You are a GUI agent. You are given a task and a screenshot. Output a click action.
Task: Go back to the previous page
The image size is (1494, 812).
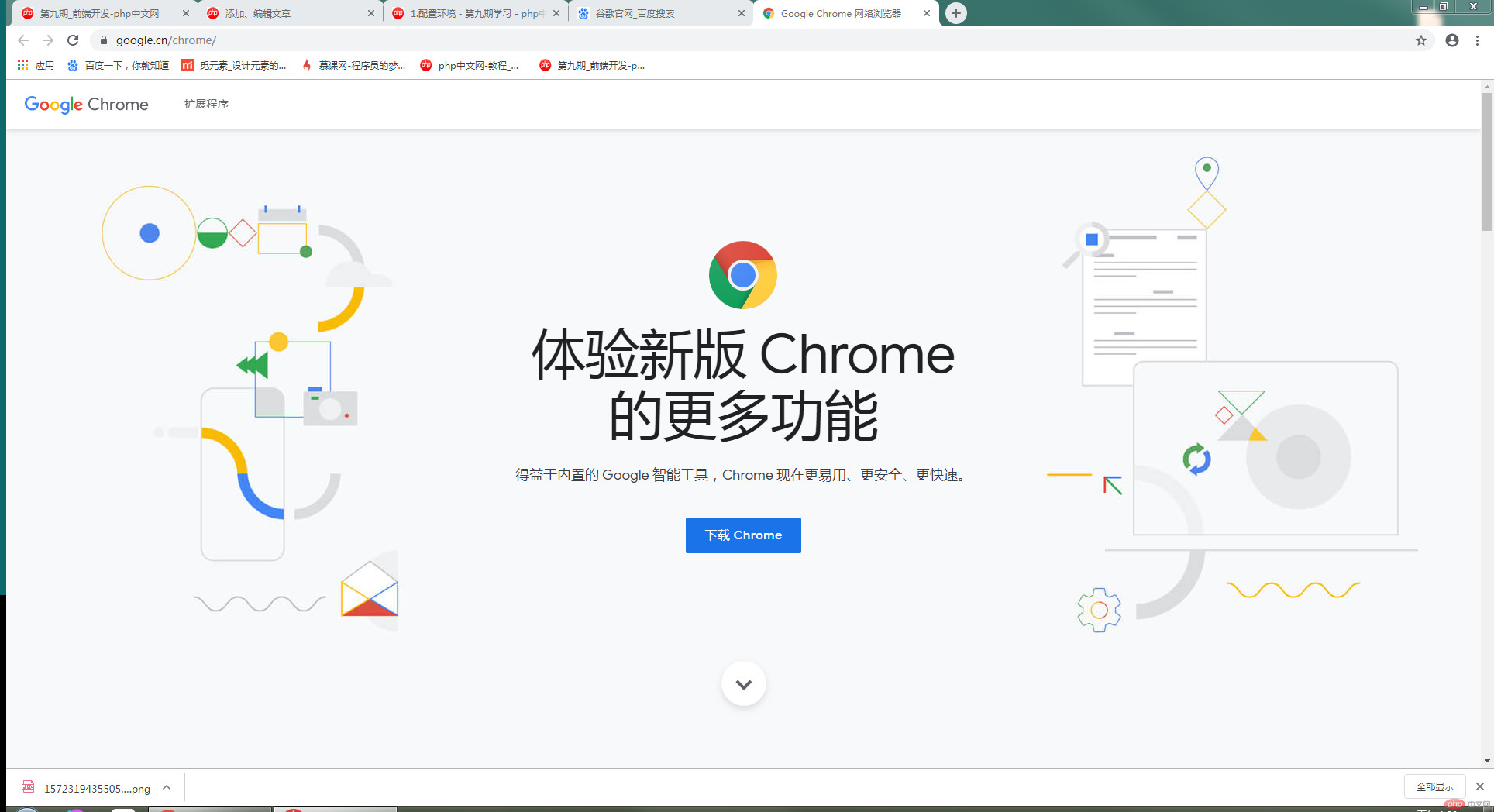(22, 40)
